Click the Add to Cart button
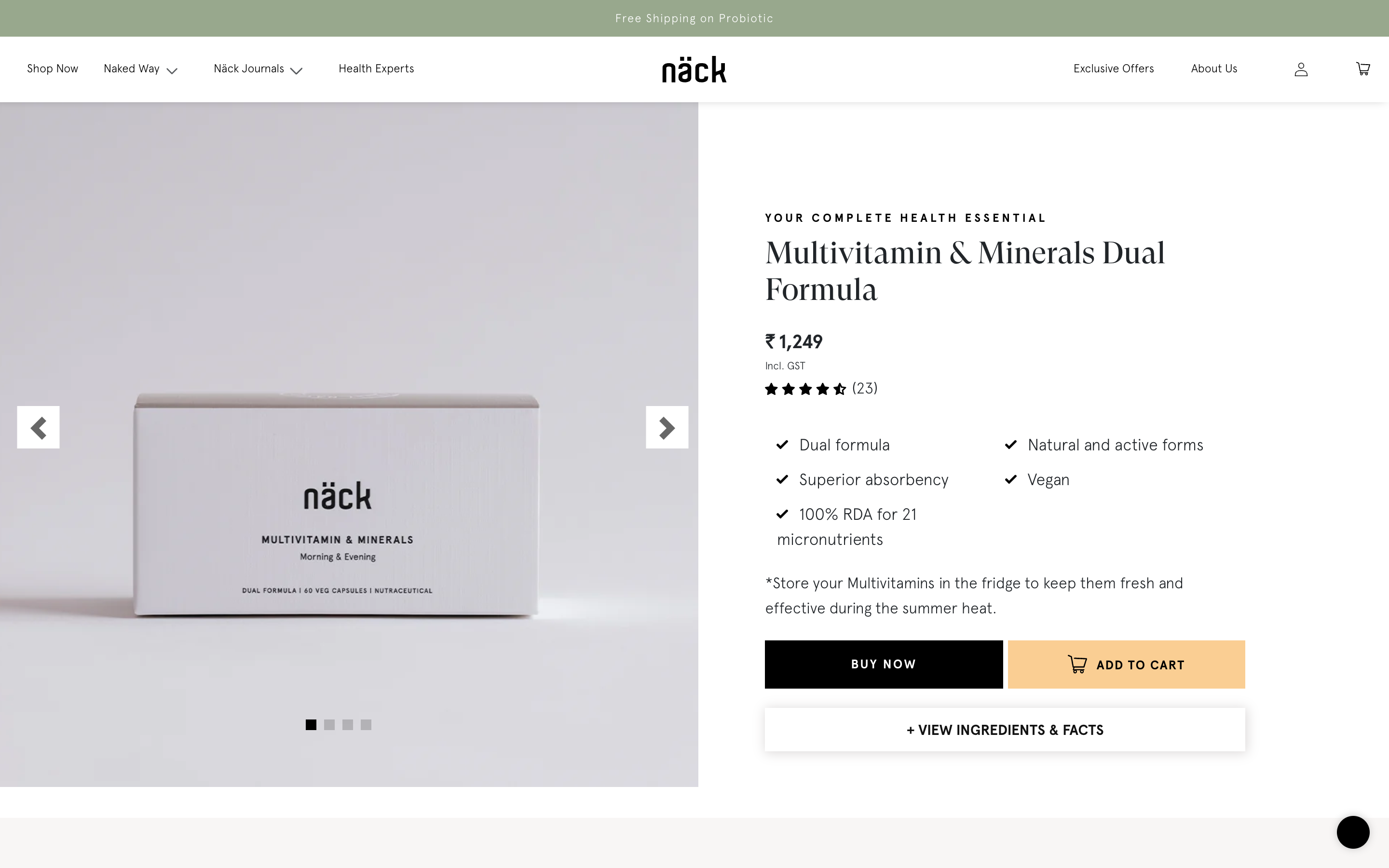 pyautogui.click(x=1126, y=664)
